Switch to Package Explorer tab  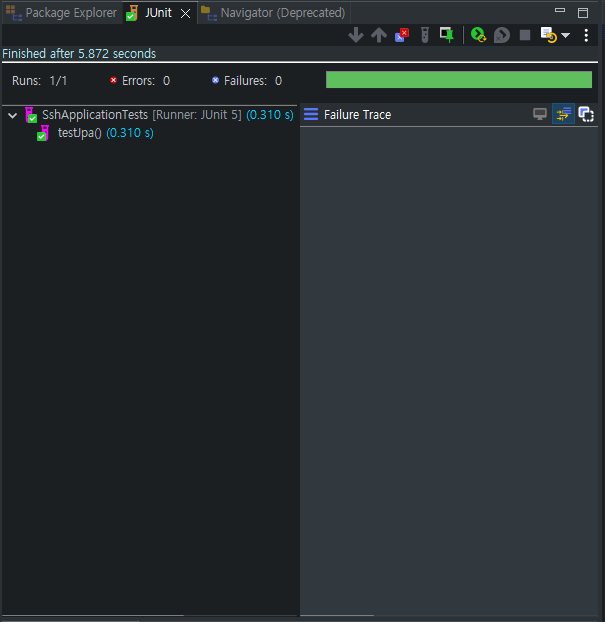[x=62, y=13]
